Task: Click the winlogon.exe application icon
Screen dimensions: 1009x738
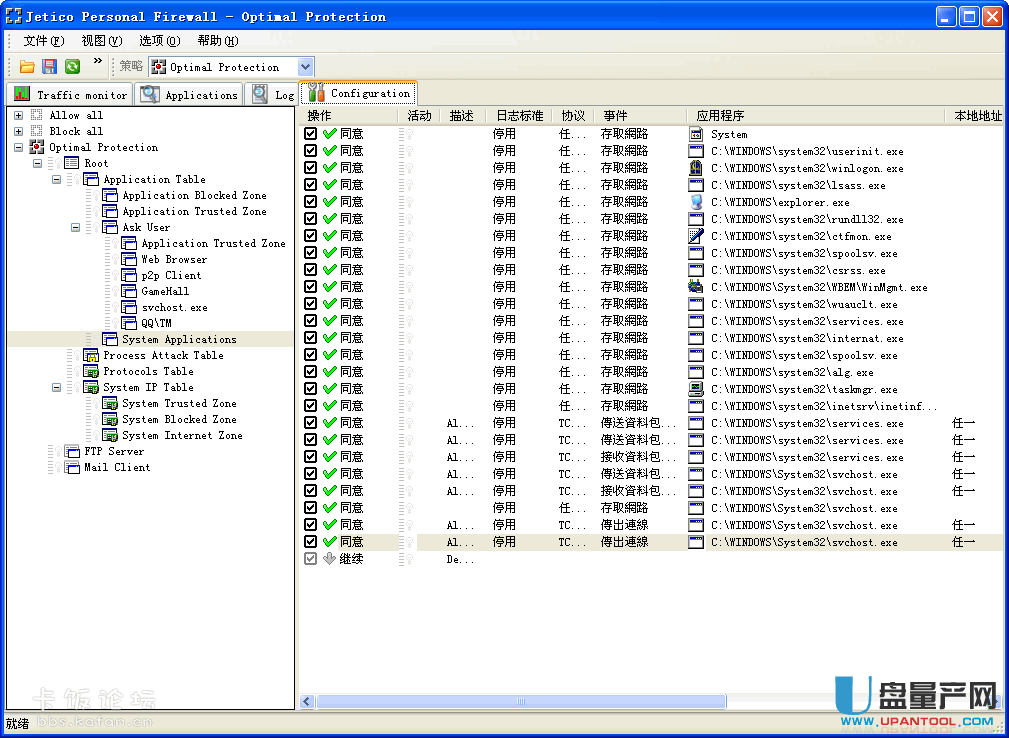Action: [696, 168]
